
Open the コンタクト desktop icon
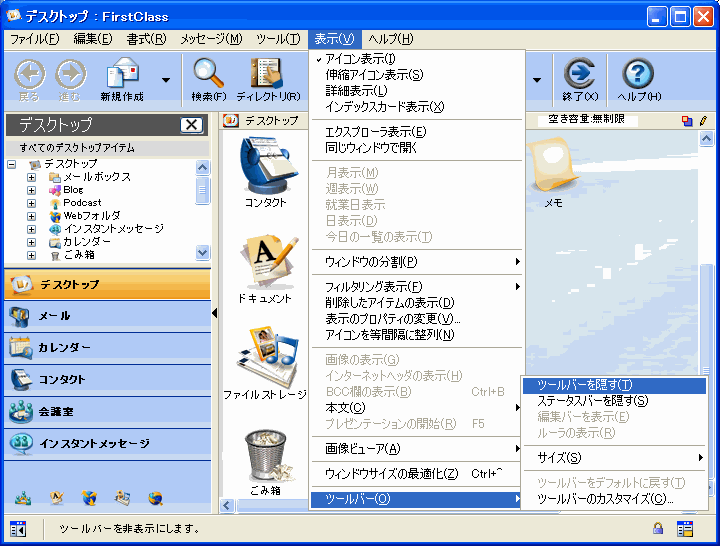click(265, 166)
